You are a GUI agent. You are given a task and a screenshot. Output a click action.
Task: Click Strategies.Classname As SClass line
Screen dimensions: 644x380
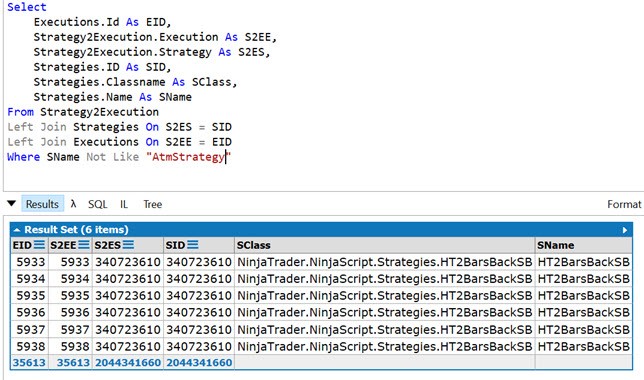[x=136, y=82]
